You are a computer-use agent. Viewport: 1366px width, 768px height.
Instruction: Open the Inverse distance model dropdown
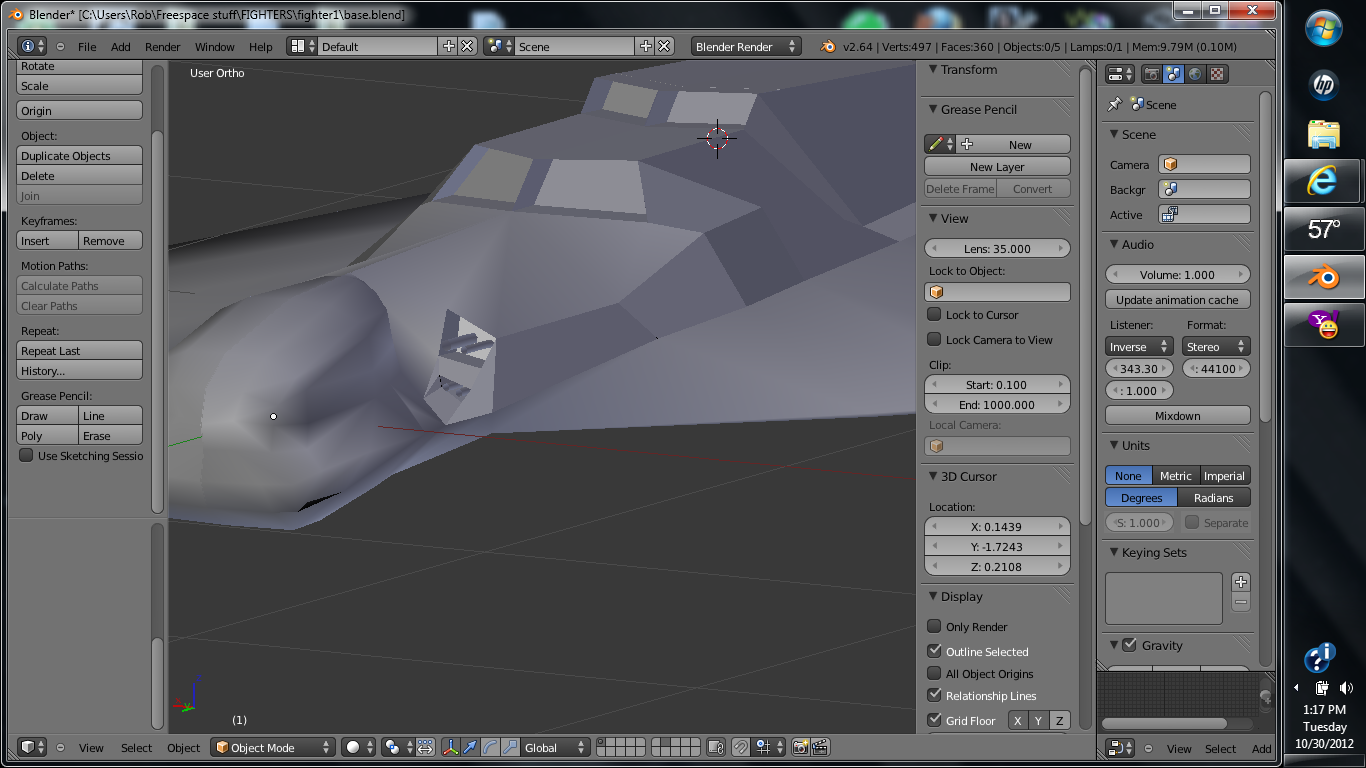pos(1139,346)
